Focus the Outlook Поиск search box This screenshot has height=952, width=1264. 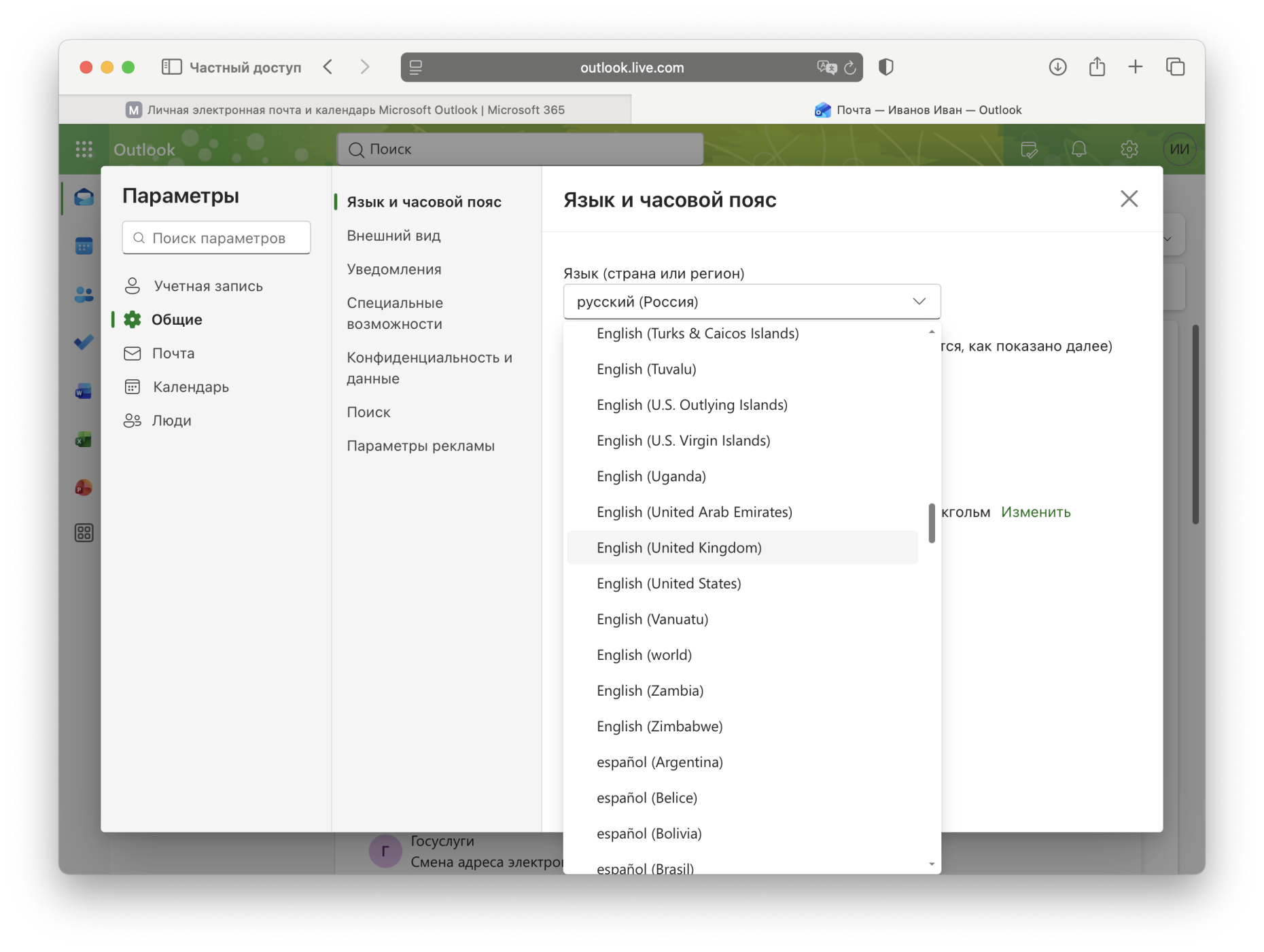point(521,149)
